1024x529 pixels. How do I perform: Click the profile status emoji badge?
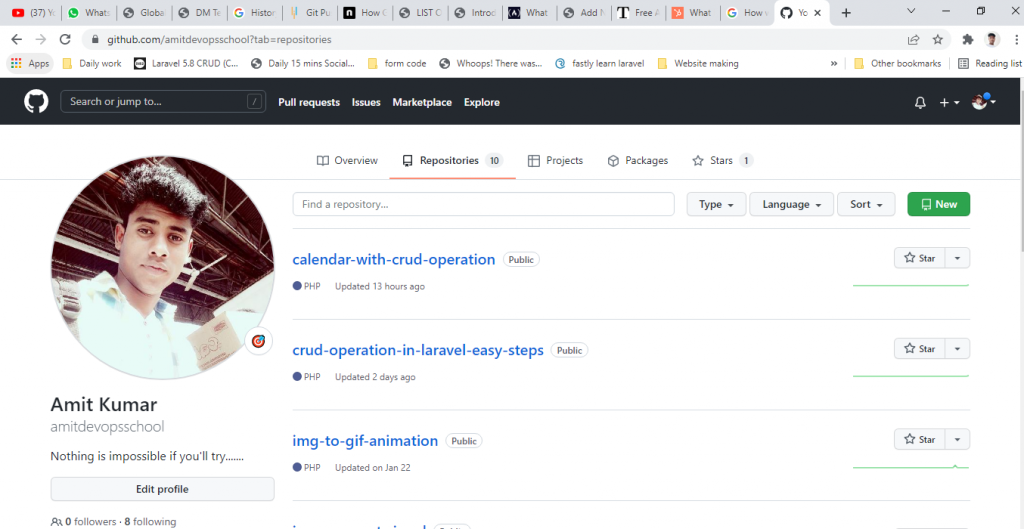(258, 341)
